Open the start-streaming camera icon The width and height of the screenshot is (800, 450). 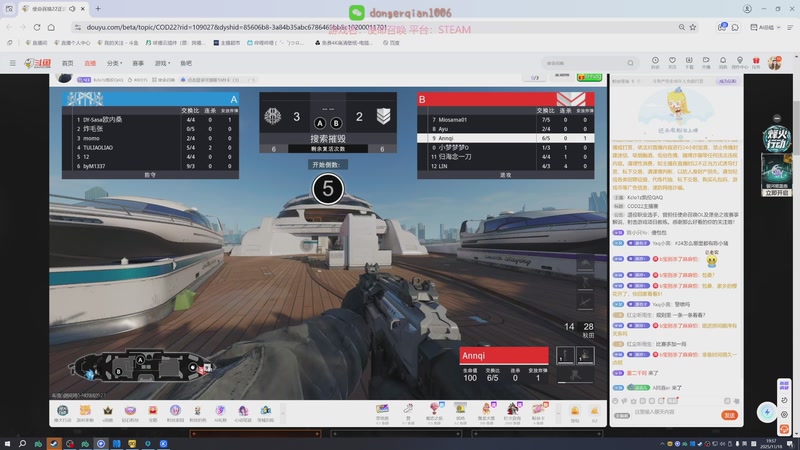click(x=706, y=62)
